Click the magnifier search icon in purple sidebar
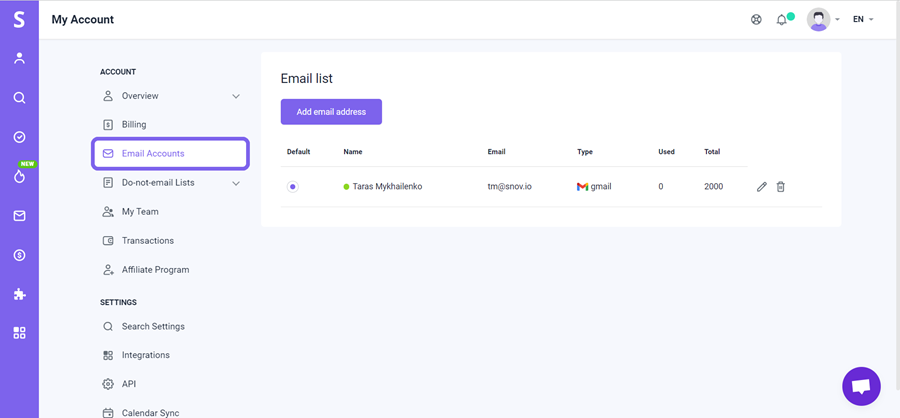This screenshot has width=900, height=418. 20,98
